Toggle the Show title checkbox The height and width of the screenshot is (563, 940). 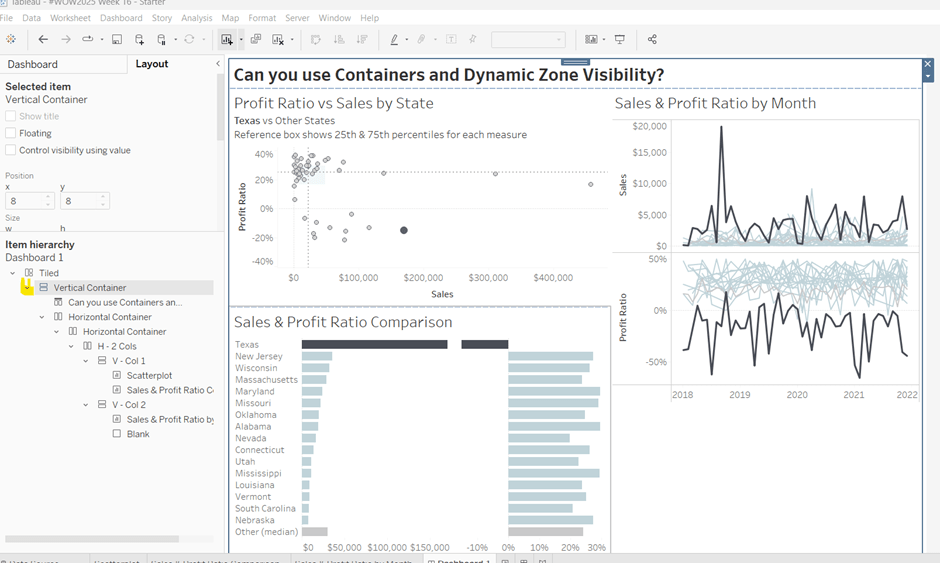pos(11,116)
